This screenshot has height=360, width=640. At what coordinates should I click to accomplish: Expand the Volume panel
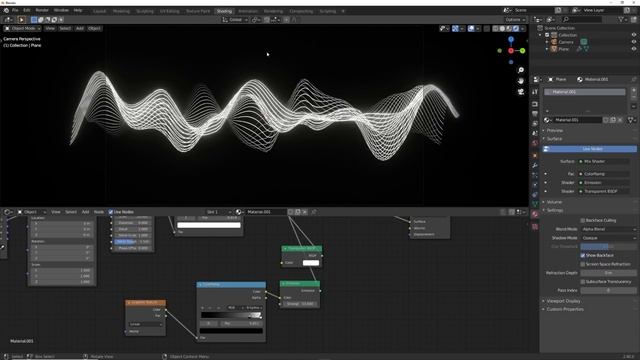pyautogui.click(x=554, y=202)
